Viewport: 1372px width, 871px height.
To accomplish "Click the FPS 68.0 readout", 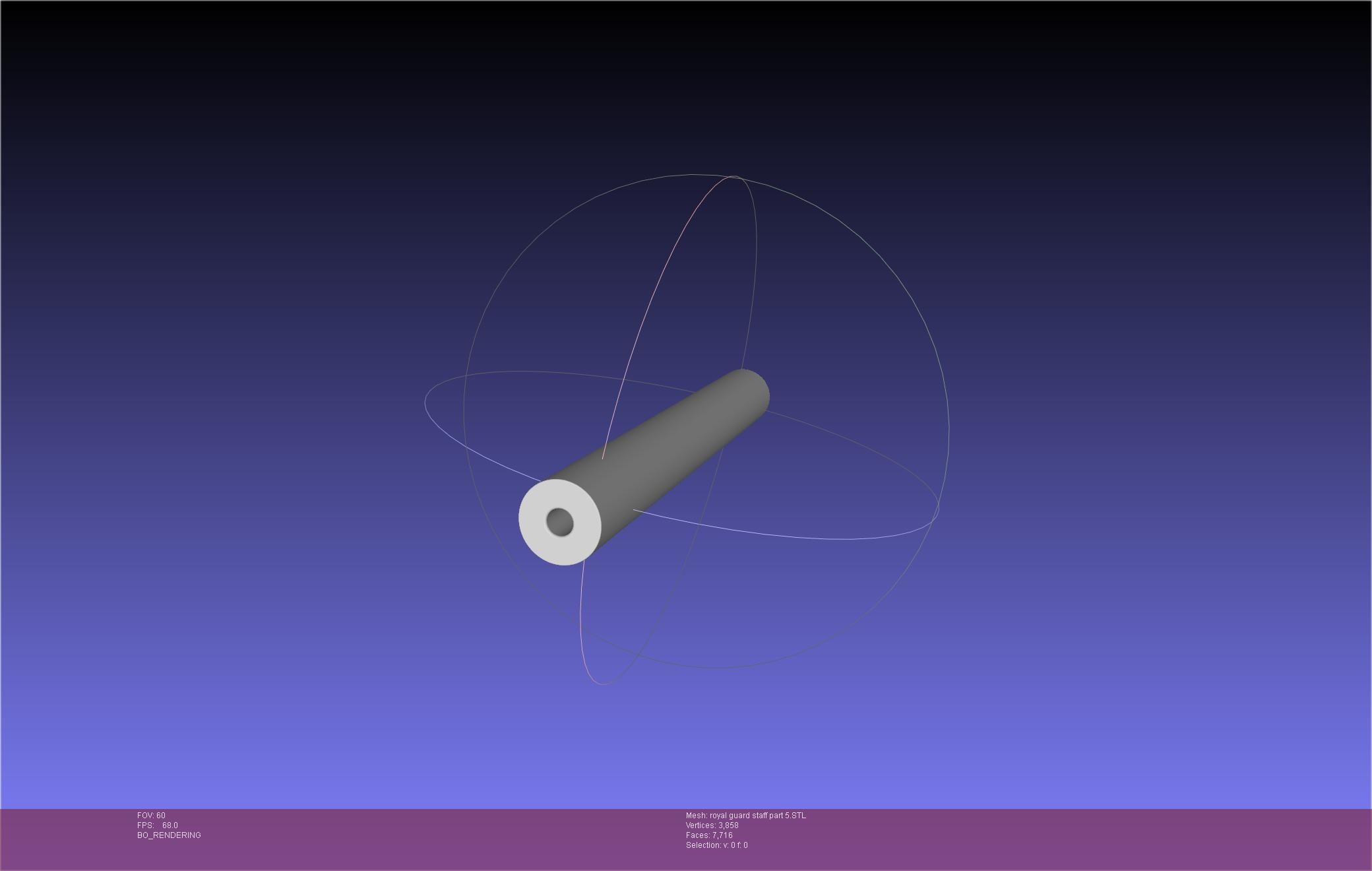I will (158, 825).
